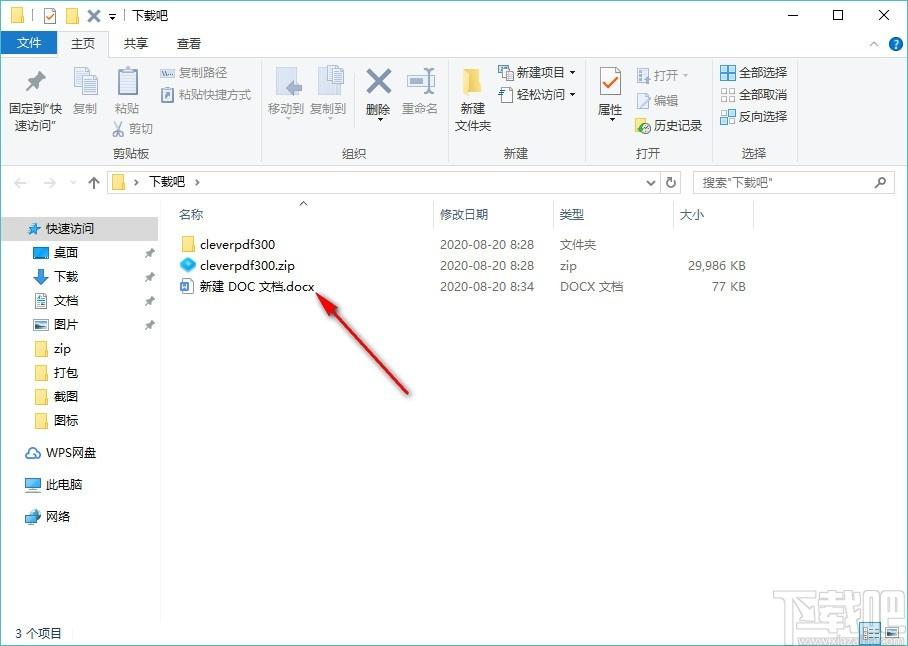Click Open (打开) in ribbon
The image size is (908, 646).
click(x=662, y=75)
